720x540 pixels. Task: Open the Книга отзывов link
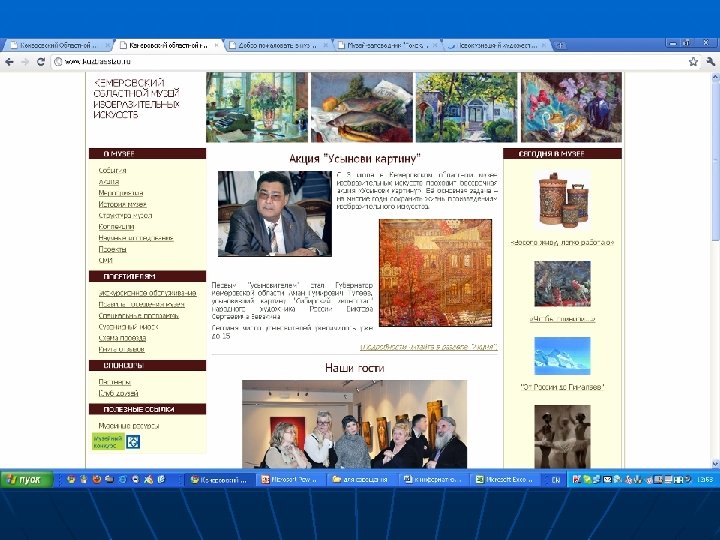coord(121,349)
